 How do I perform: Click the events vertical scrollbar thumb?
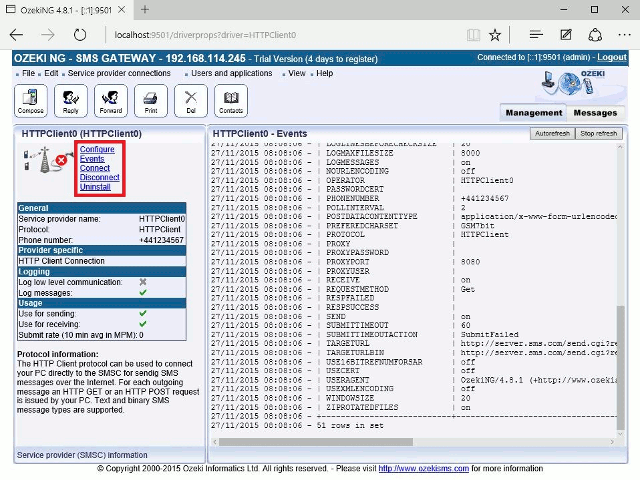pos(620,367)
